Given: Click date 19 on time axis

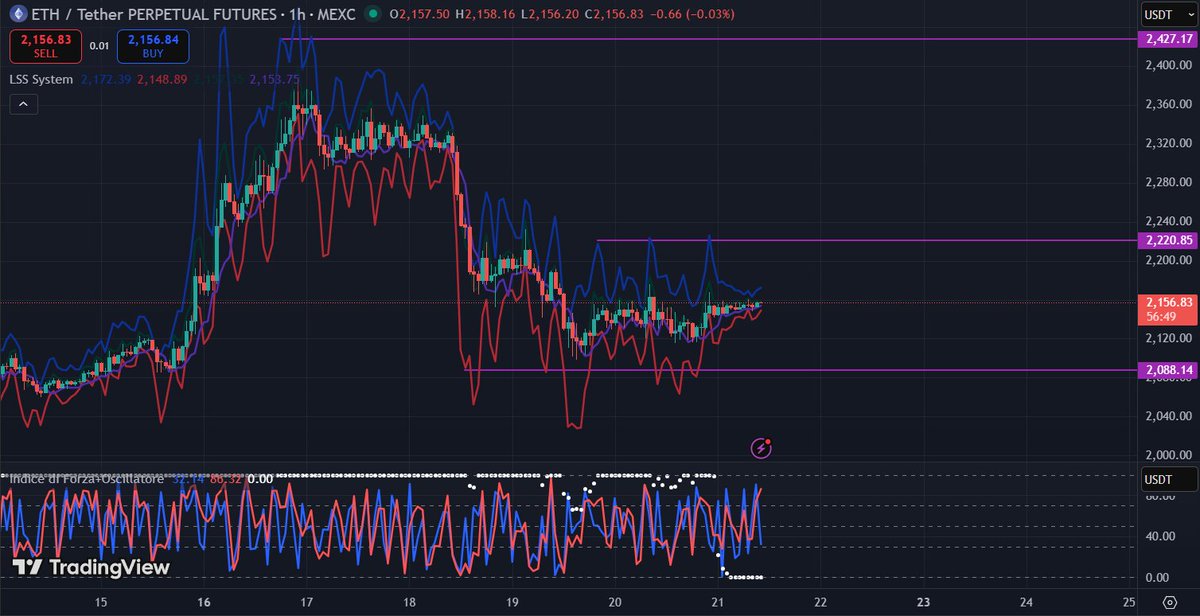Looking at the screenshot, I should tap(512, 602).
